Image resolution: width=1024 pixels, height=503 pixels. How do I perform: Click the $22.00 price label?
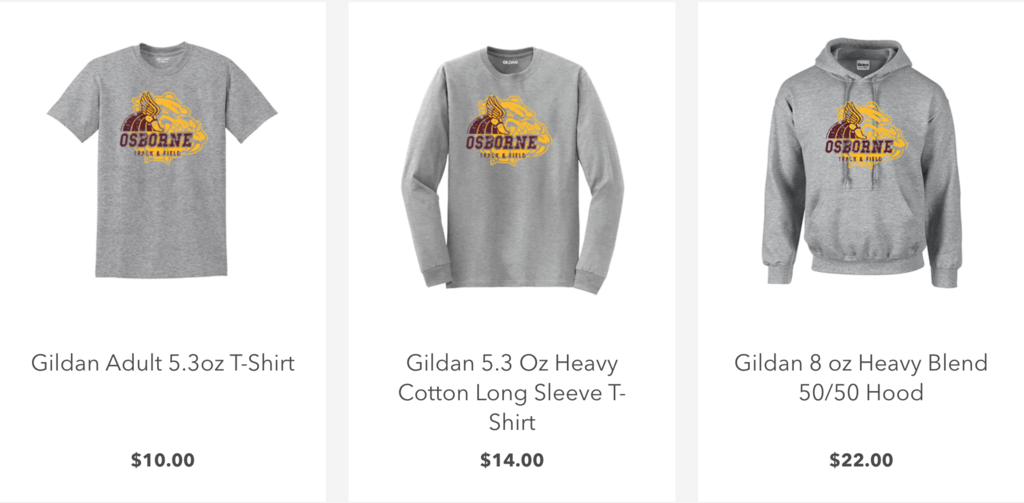[x=861, y=460]
